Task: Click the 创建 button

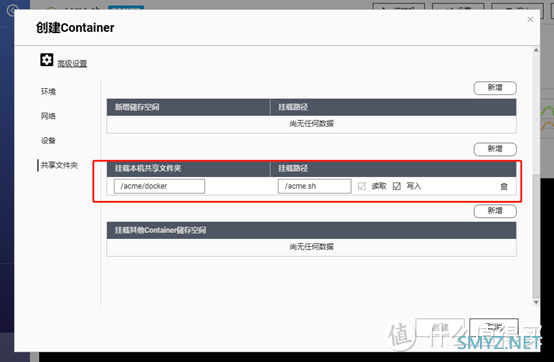Action: (440, 327)
